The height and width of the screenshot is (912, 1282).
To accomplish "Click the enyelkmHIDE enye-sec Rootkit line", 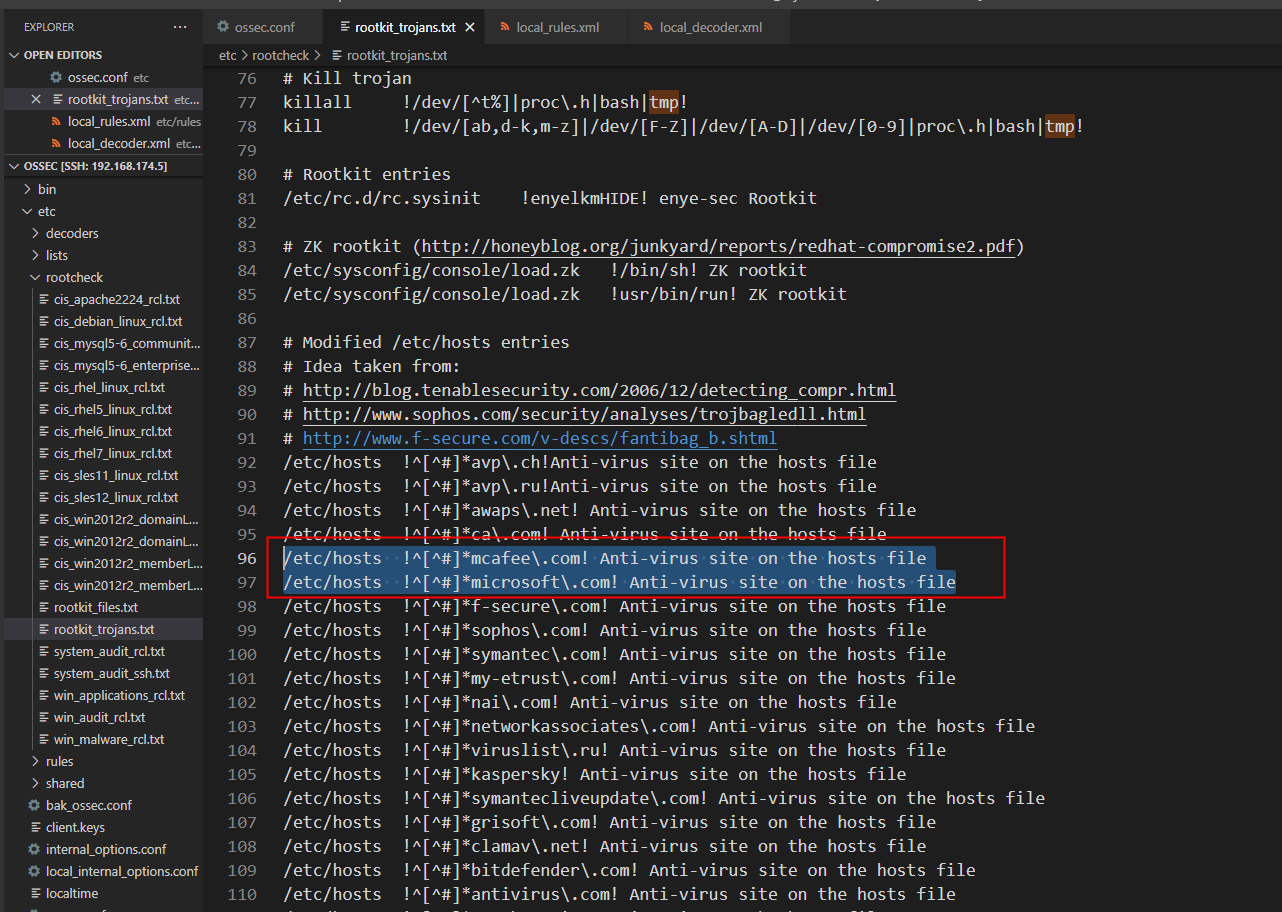I will coord(550,198).
